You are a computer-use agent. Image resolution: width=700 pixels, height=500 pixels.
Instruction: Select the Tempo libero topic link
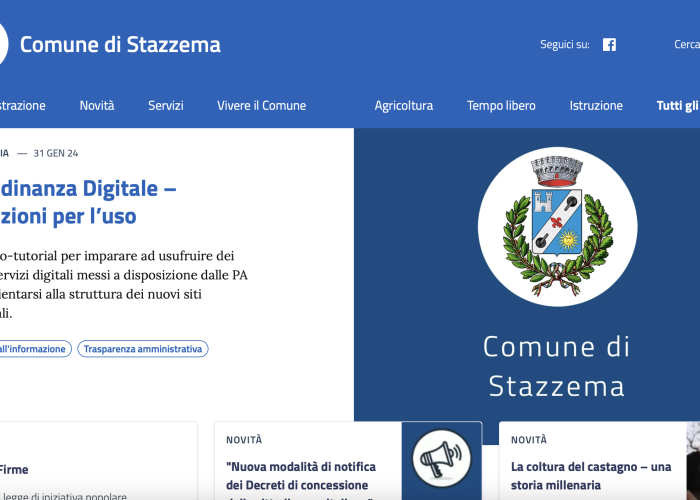tap(501, 106)
